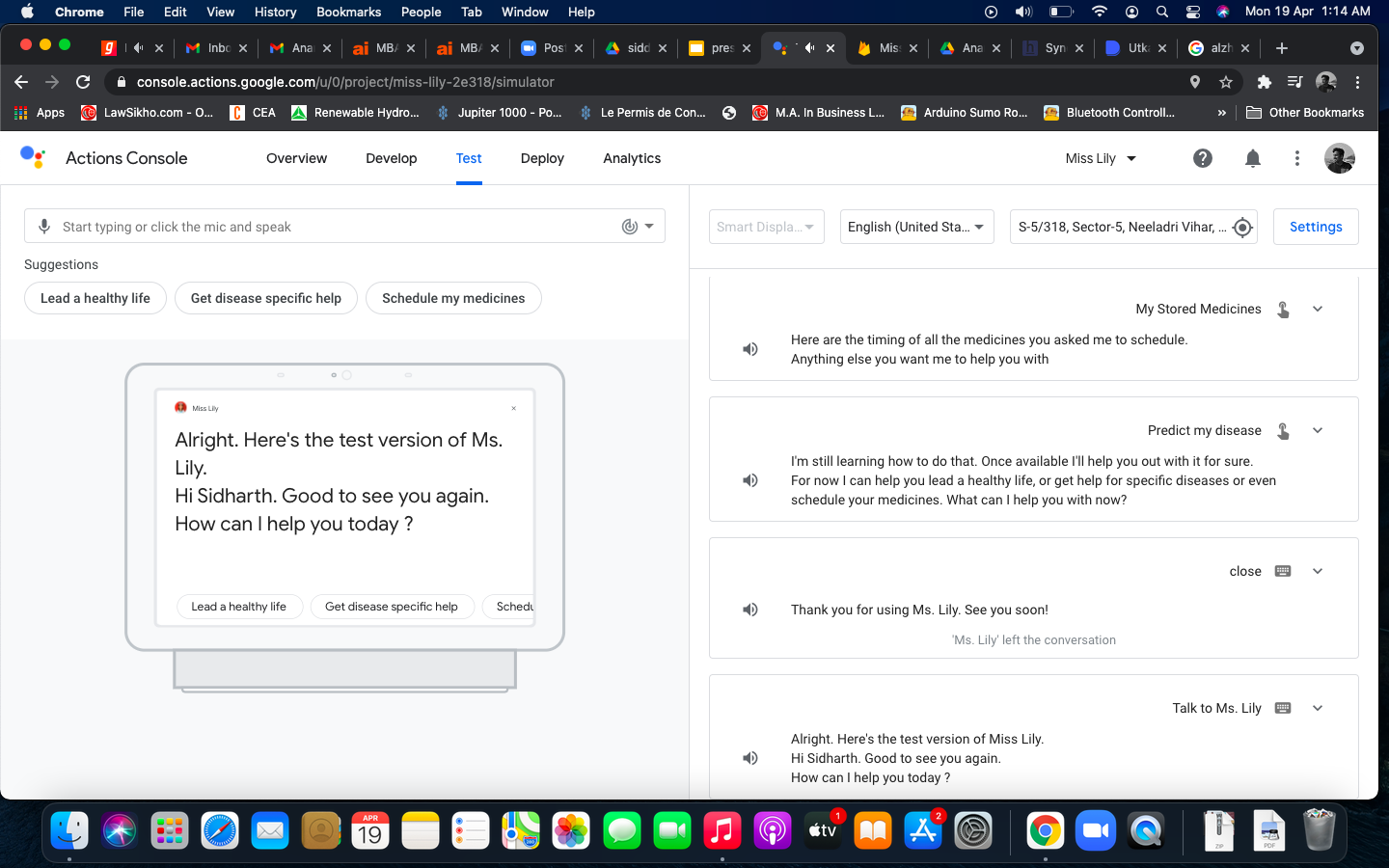Open Finder from the dock

click(69, 830)
